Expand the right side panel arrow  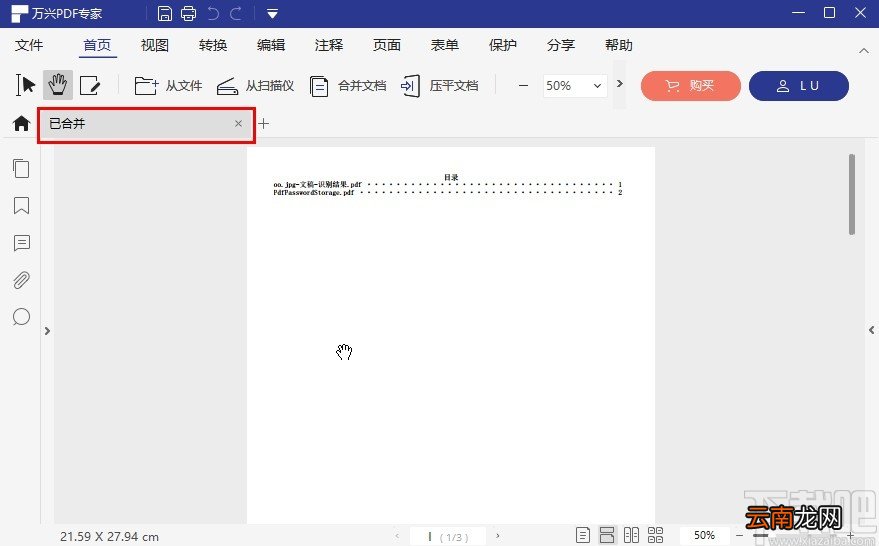tap(872, 330)
